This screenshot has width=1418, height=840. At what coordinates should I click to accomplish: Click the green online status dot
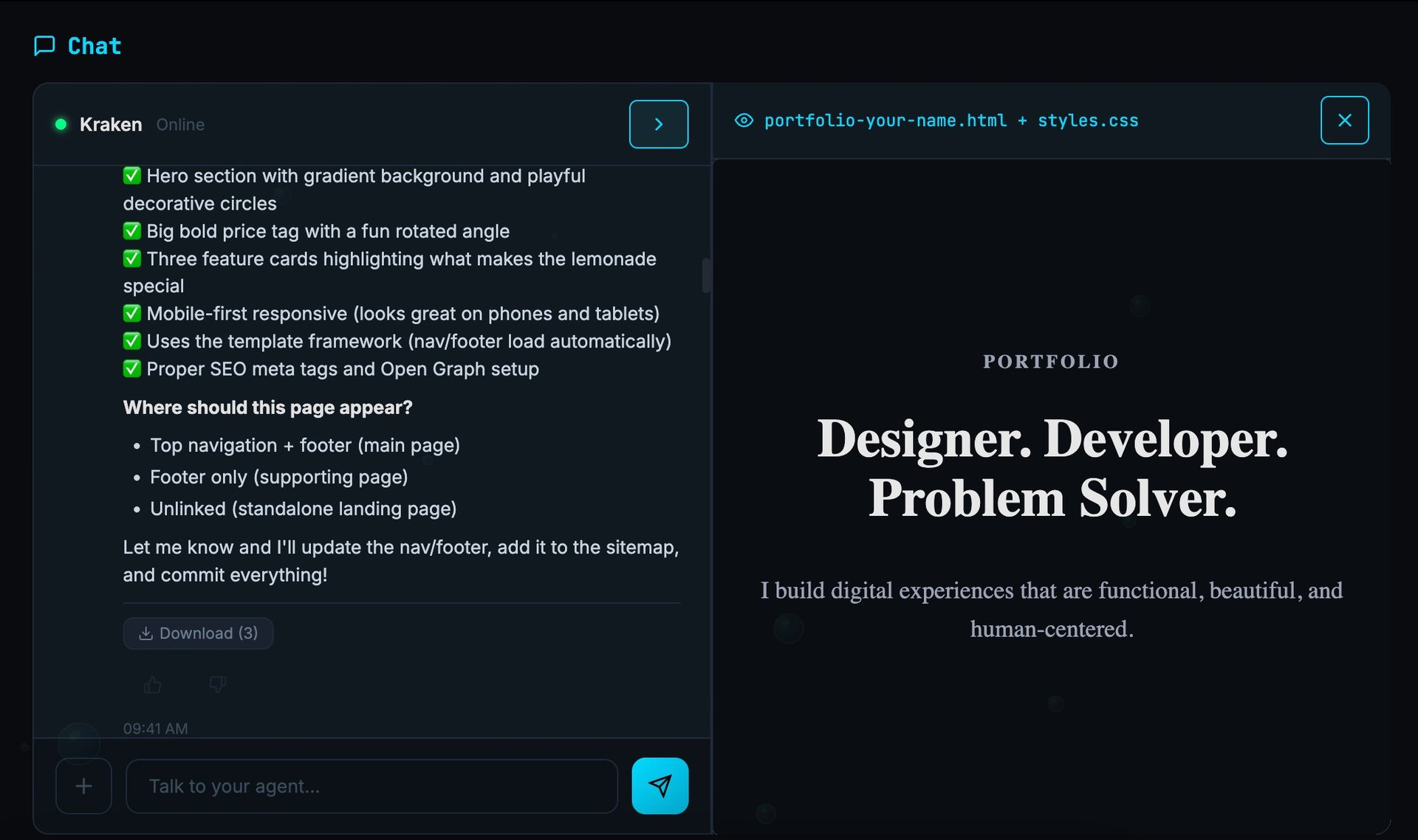pyautogui.click(x=61, y=124)
